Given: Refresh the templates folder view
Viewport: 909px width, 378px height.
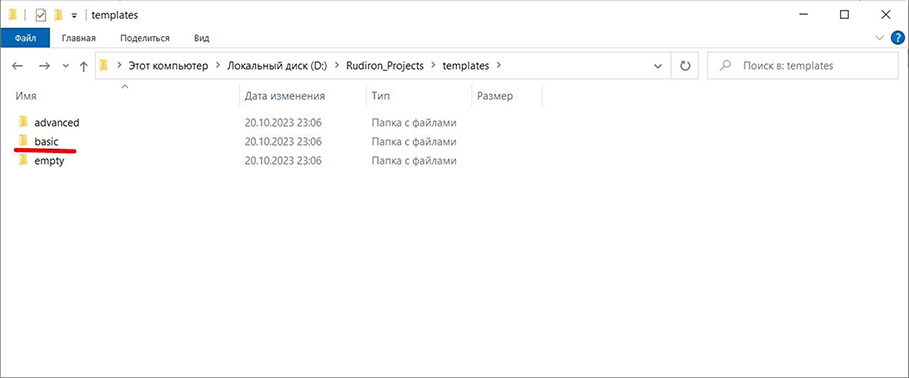Looking at the screenshot, I should (x=685, y=66).
